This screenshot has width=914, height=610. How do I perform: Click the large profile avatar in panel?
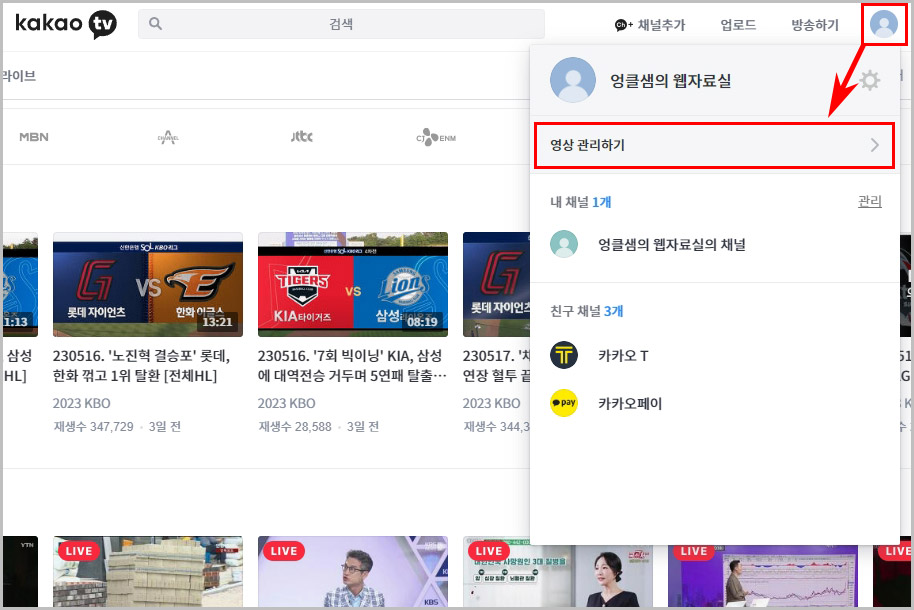point(573,80)
